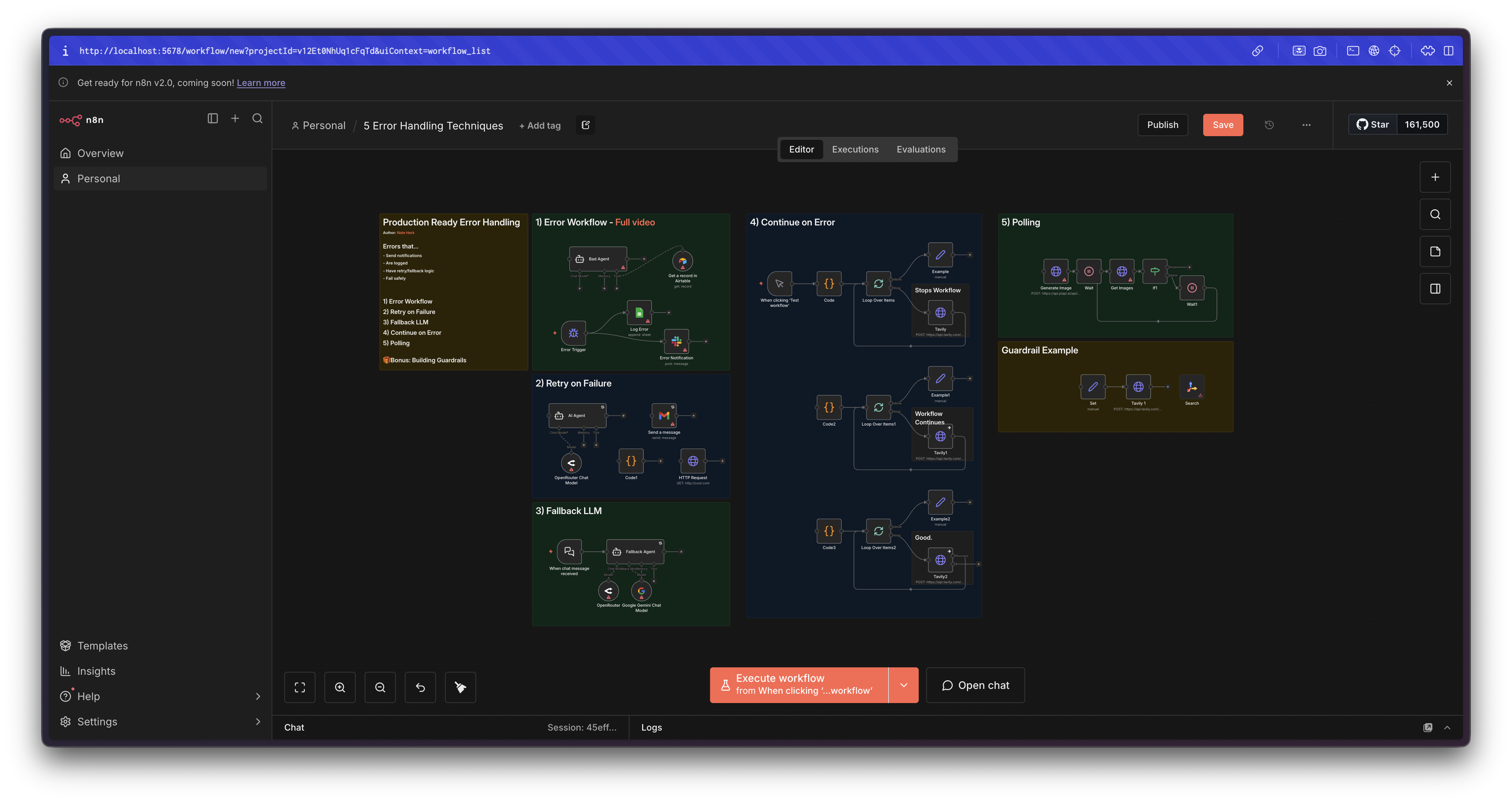Add a sticky note to canvas
1512x802 pixels.
[x=1435, y=252]
